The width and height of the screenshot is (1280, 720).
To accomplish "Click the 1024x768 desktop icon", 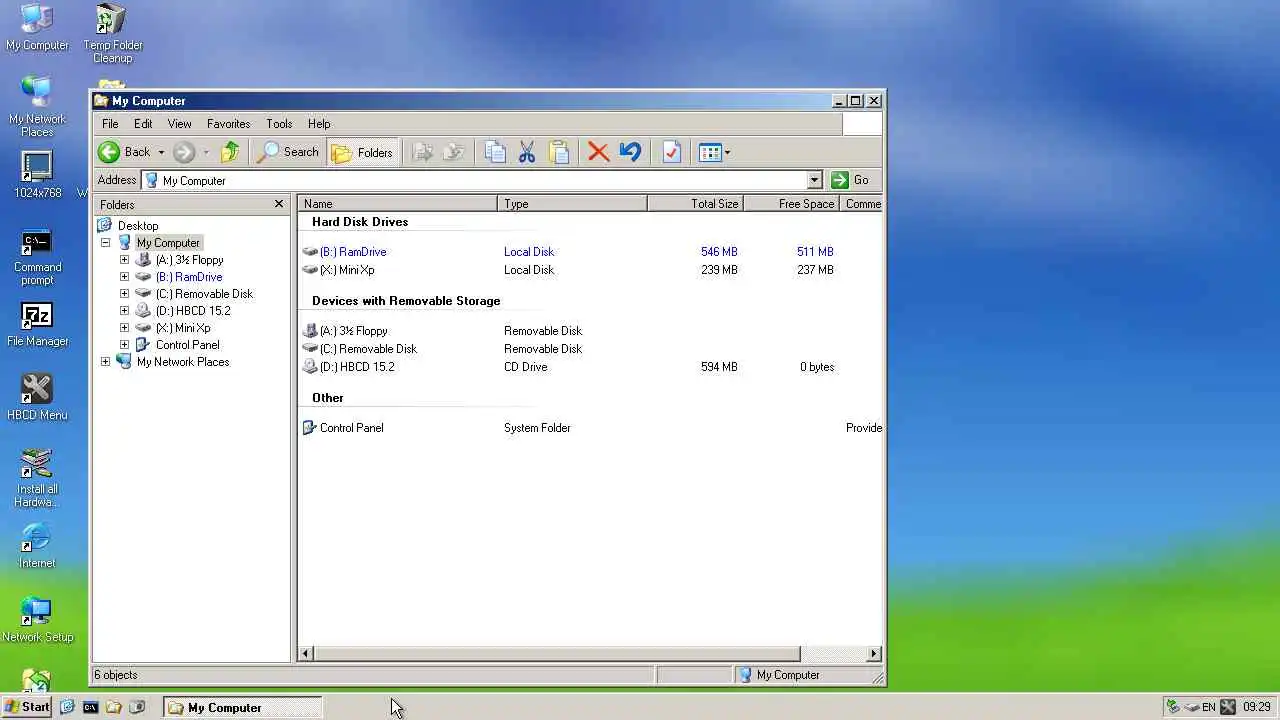I will coord(37,176).
